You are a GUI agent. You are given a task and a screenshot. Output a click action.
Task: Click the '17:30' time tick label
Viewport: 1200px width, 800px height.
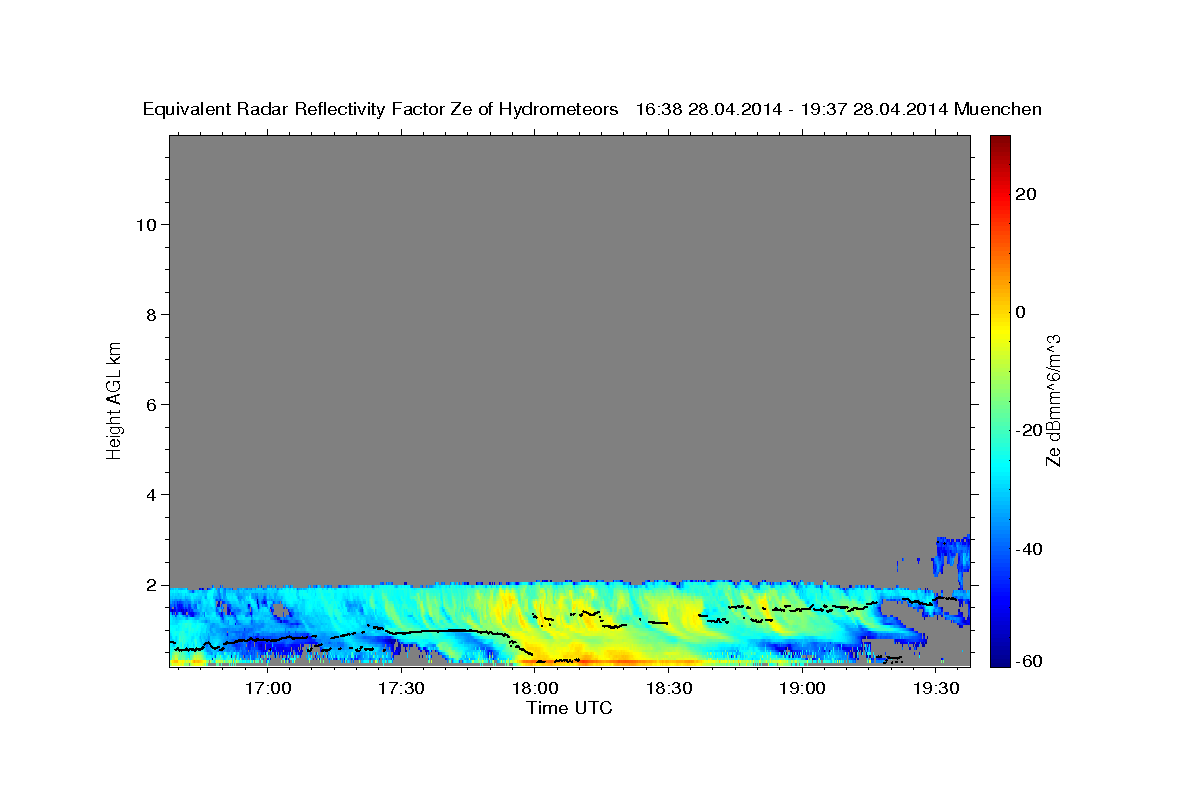pyautogui.click(x=402, y=688)
